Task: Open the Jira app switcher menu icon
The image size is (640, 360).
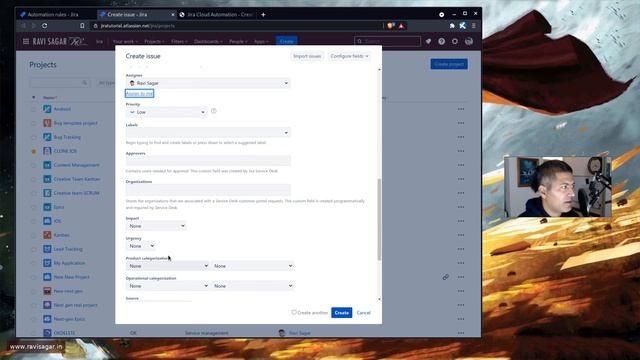Action: click(26, 41)
